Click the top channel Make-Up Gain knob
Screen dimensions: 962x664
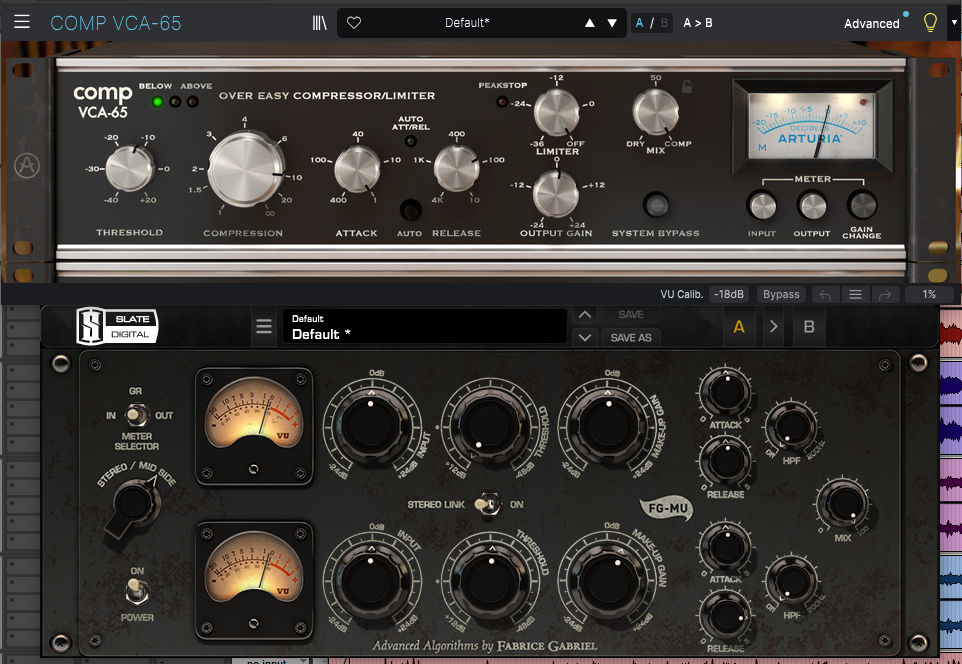(608, 426)
